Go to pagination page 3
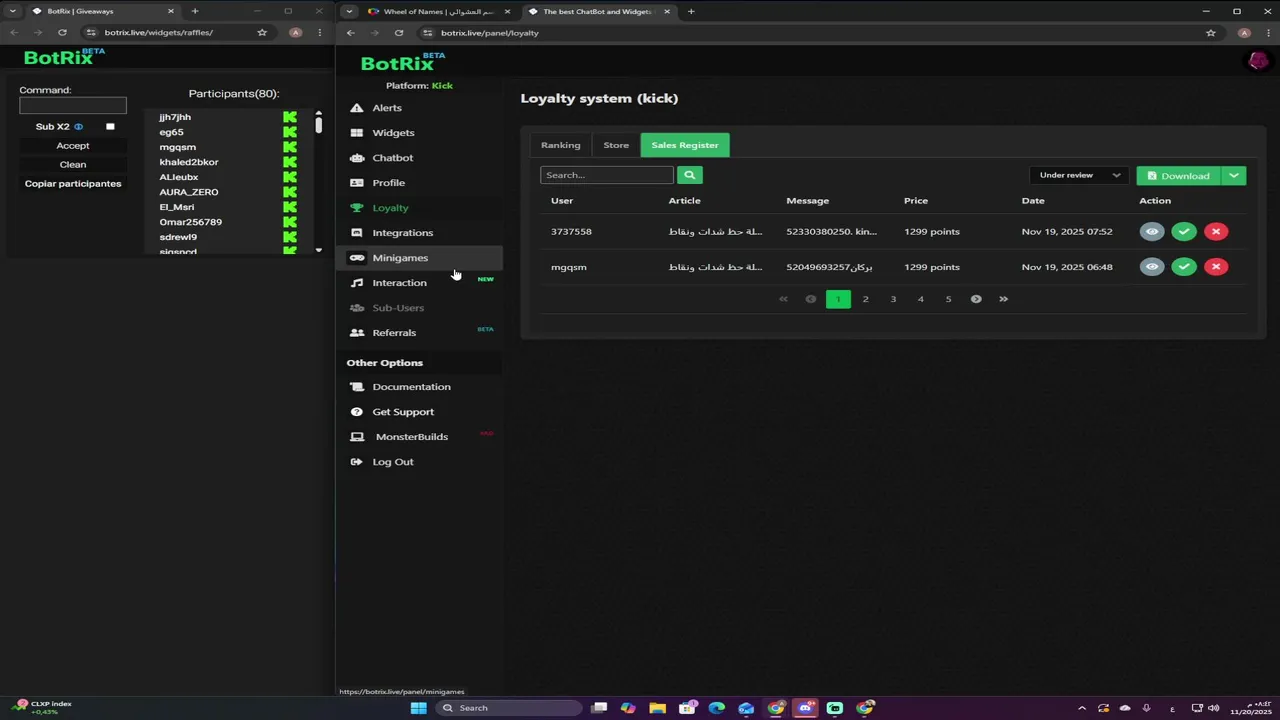 coord(893,299)
